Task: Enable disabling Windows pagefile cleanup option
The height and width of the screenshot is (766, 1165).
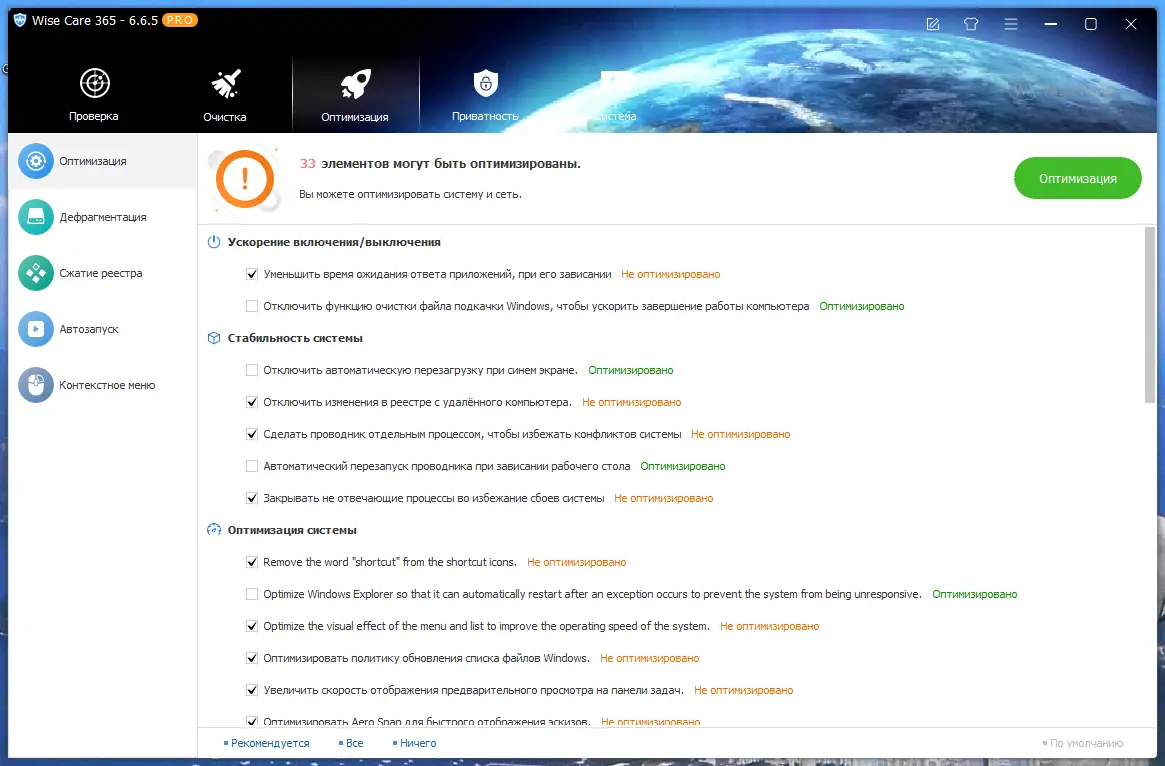Action: pos(252,305)
